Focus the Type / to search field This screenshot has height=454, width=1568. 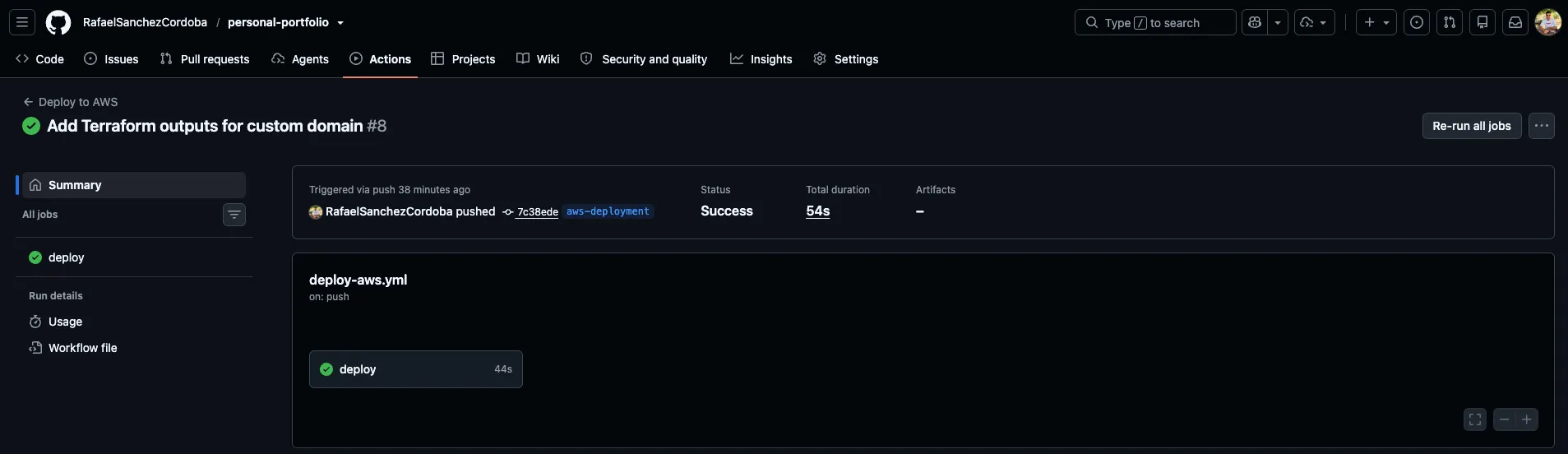coord(1154,22)
